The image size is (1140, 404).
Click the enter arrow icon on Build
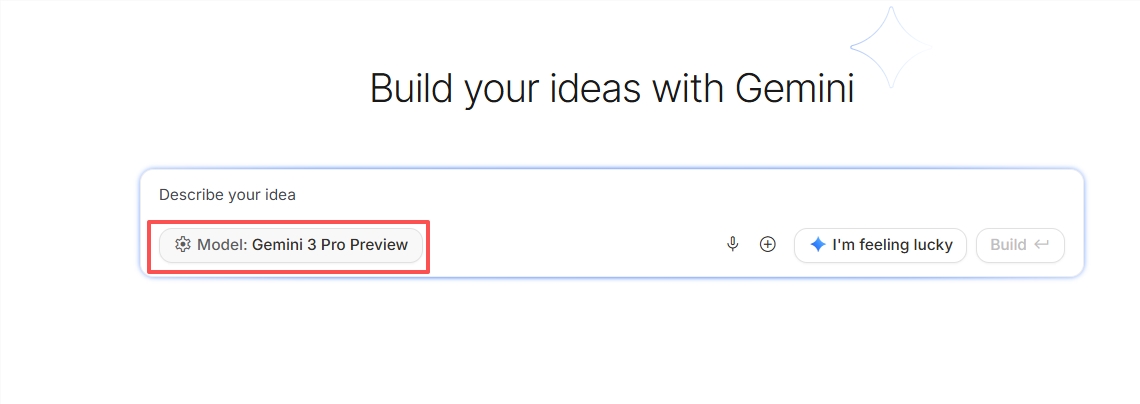pos(1042,244)
